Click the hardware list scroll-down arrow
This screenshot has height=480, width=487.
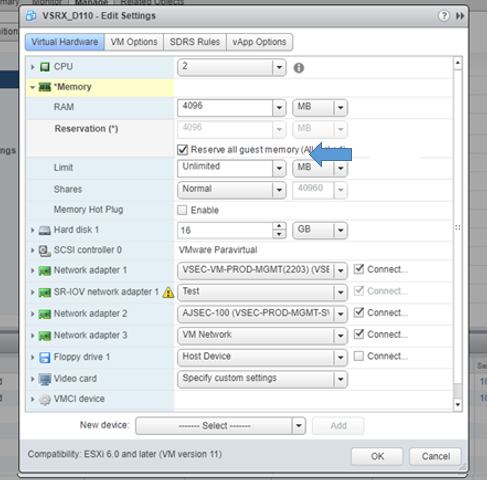pos(458,404)
